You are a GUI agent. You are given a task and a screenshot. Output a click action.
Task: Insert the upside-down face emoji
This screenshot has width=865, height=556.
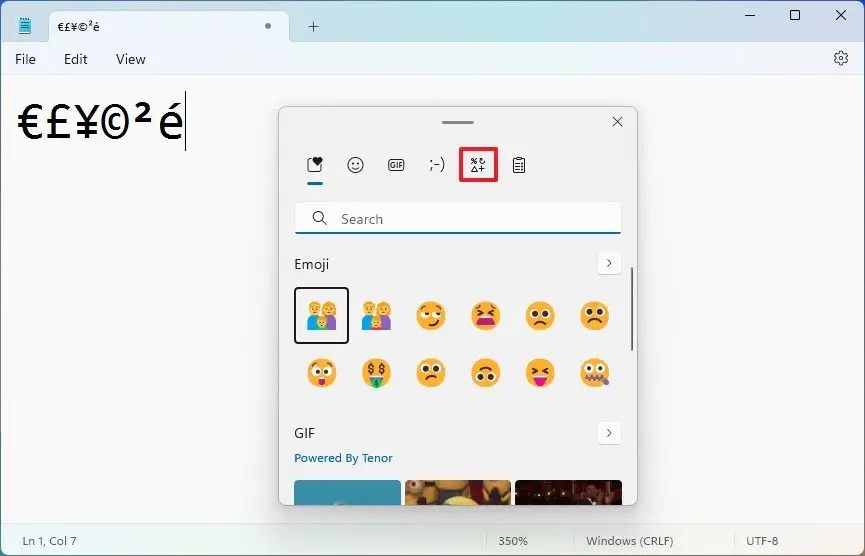(485, 374)
